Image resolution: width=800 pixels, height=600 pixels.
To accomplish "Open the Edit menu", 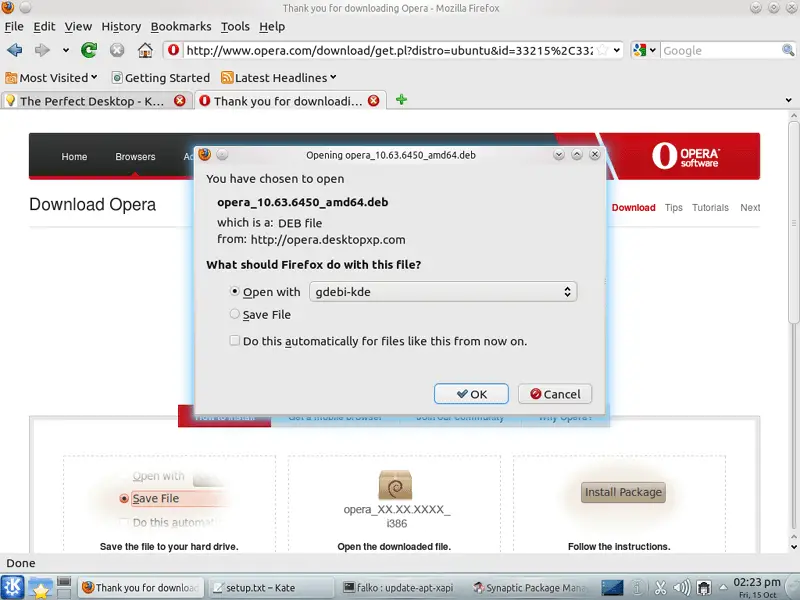I will tap(44, 27).
